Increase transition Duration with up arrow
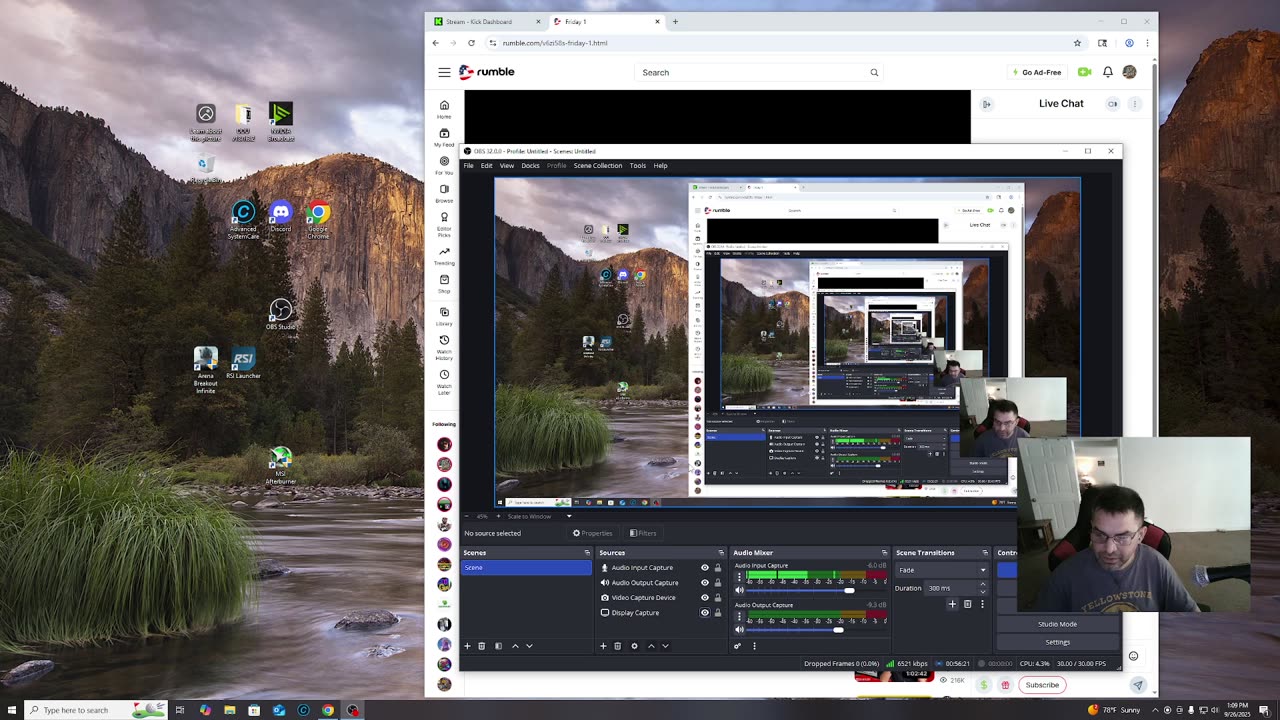Image resolution: width=1280 pixels, height=720 pixels. click(982, 584)
